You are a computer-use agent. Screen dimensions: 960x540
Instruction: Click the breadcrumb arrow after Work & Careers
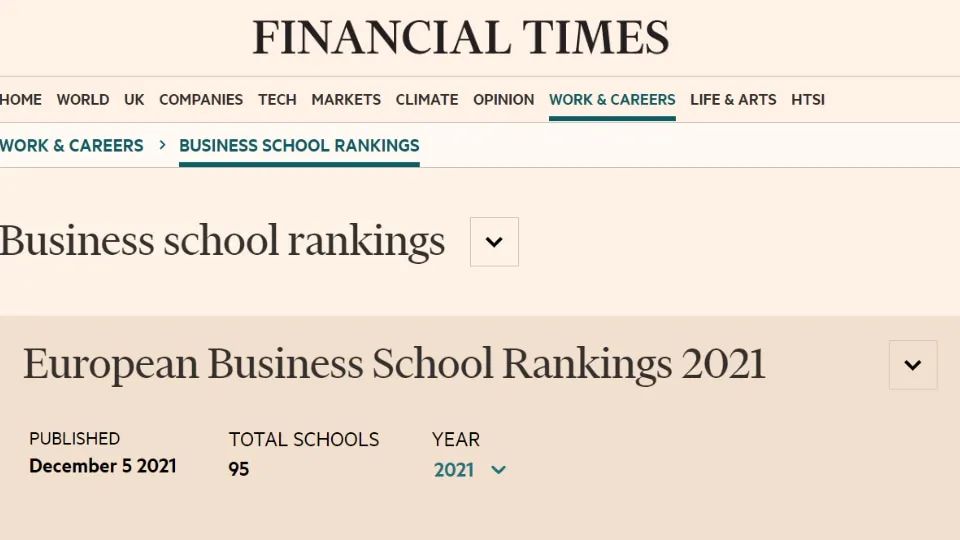(162, 145)
